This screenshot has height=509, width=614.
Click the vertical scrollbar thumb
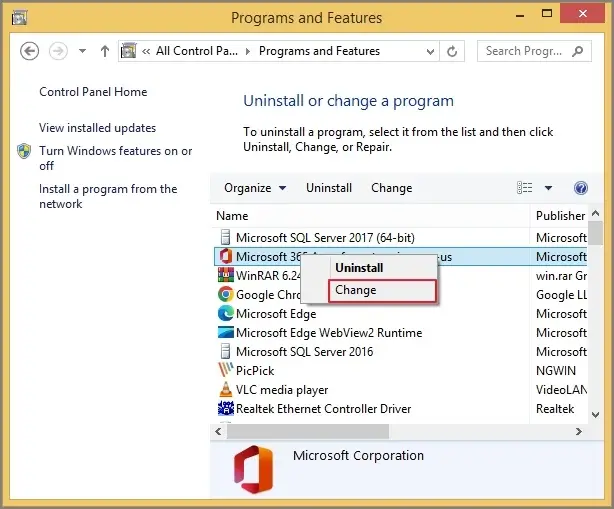click(596, 233)
